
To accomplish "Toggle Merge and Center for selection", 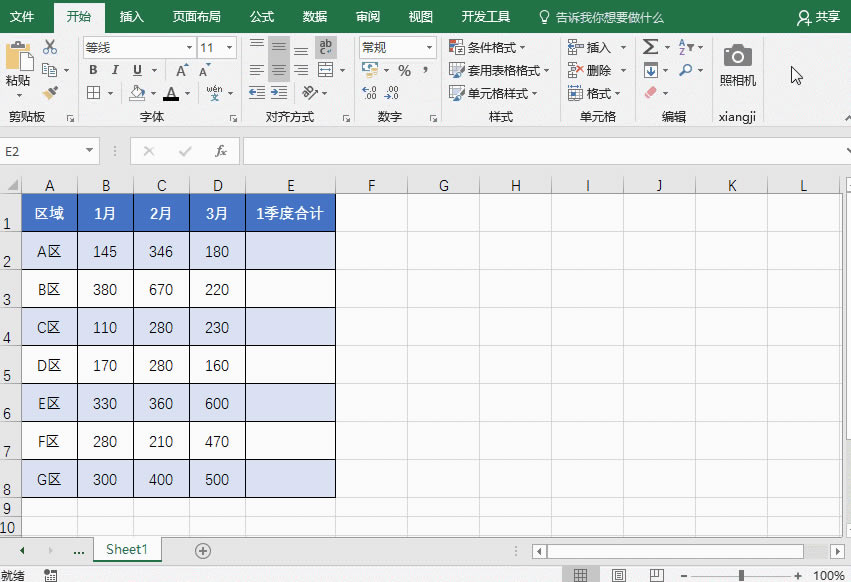I will (x=326, y=70).
